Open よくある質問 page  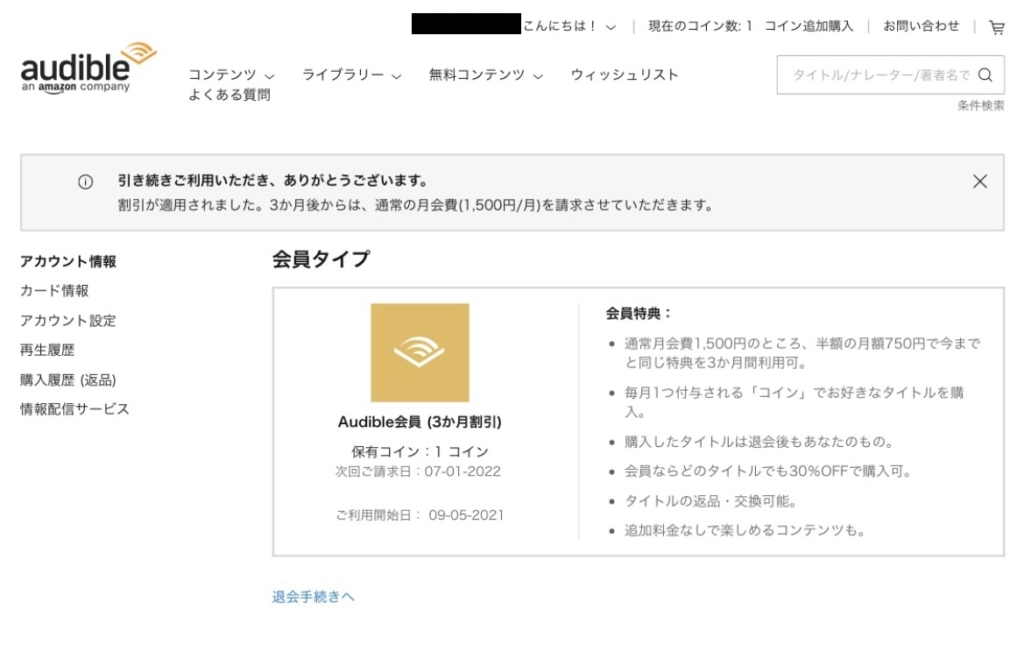click(229, 95)
